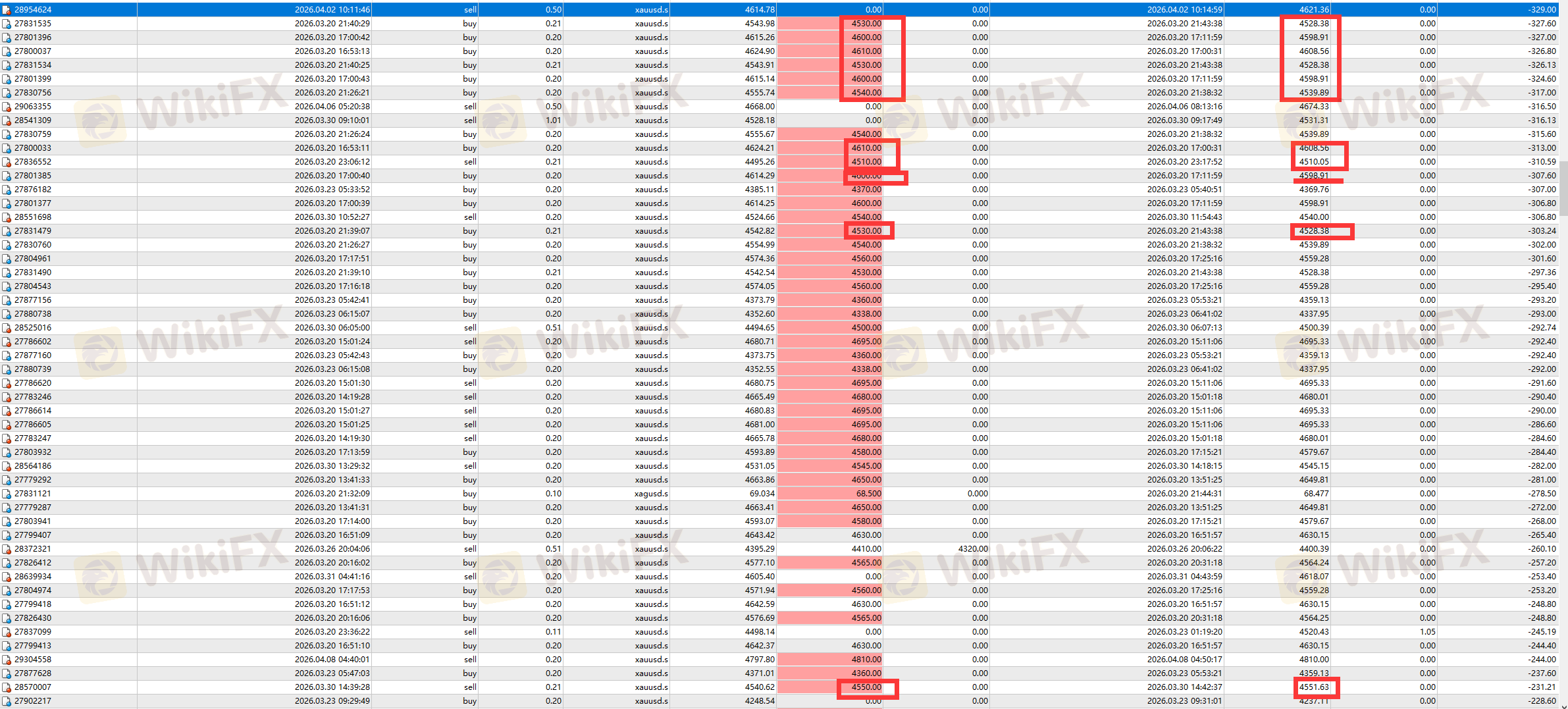Choose the row icon beside 28639934
Viewport: 1568px width, 709px height.
[x=7, y=577]
